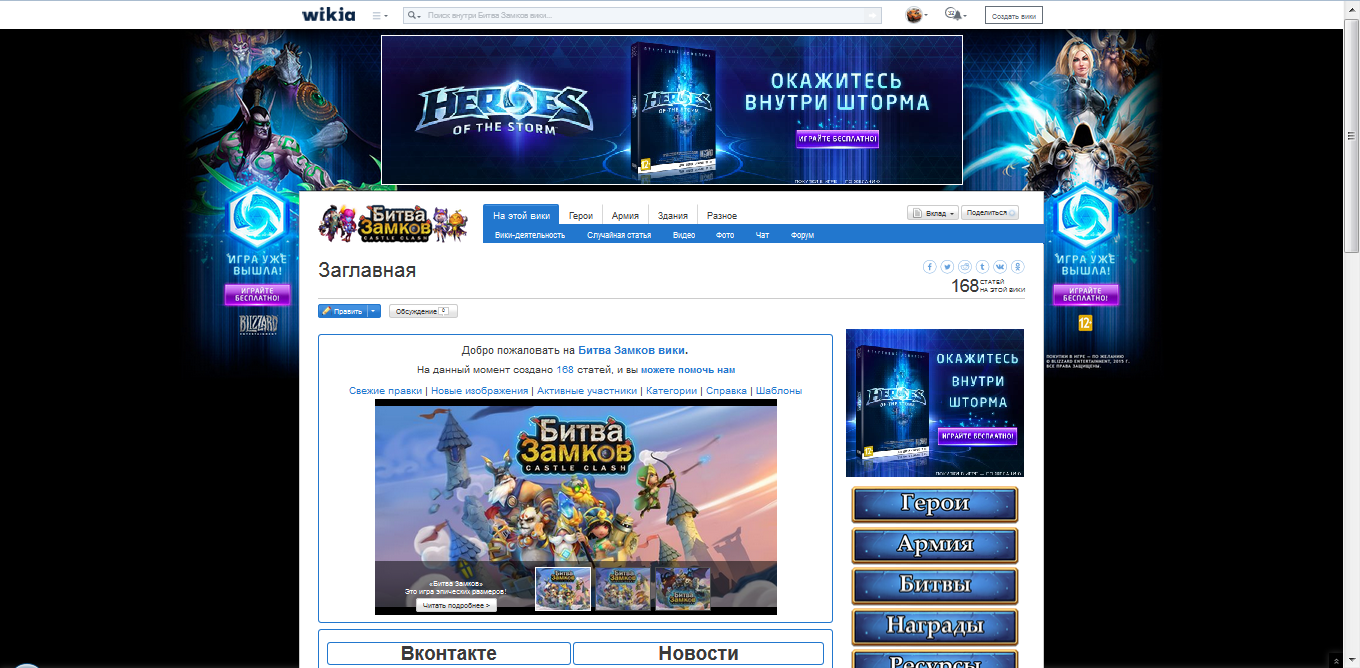This screenshot has width=1360, height=668.
Task: Click the "Вконтакте" section header
Action: [449, 654]
